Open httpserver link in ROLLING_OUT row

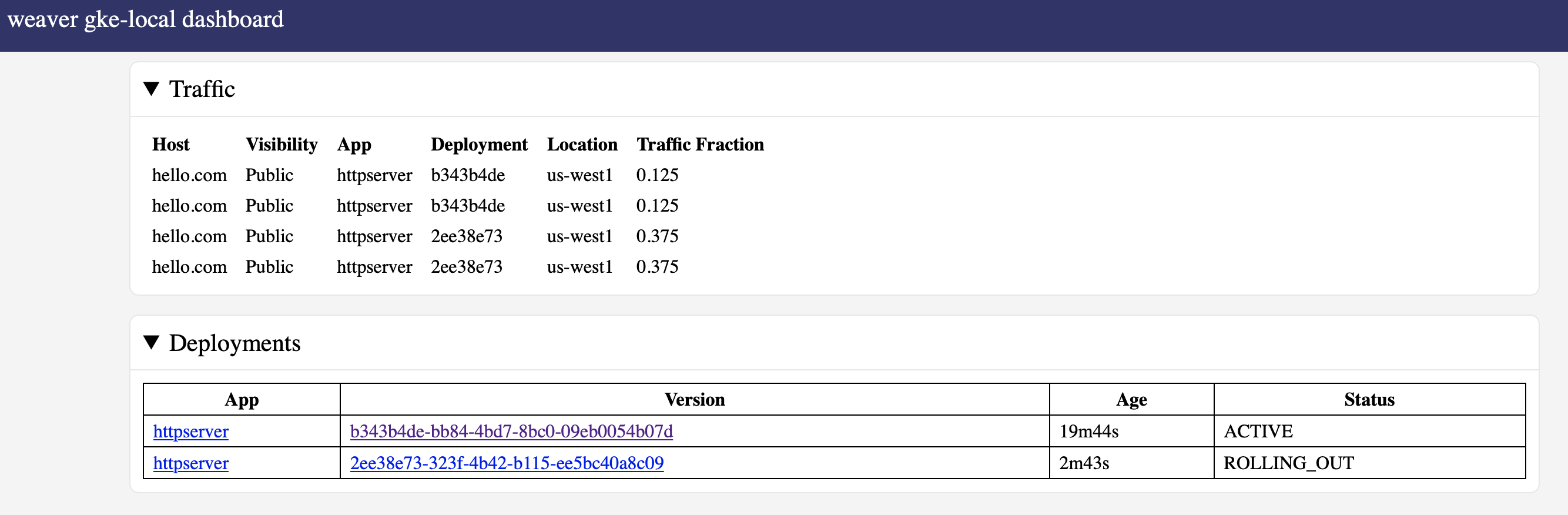pos(190,463)
